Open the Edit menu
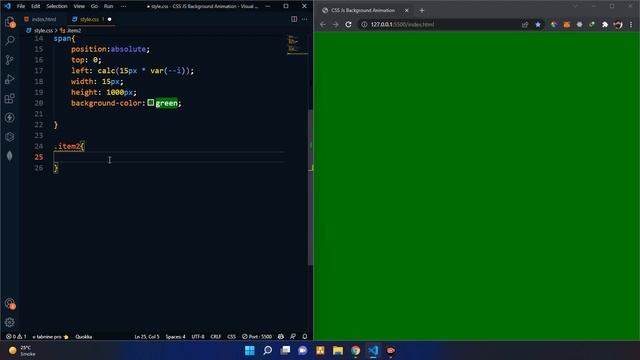 tap(36, 6)
